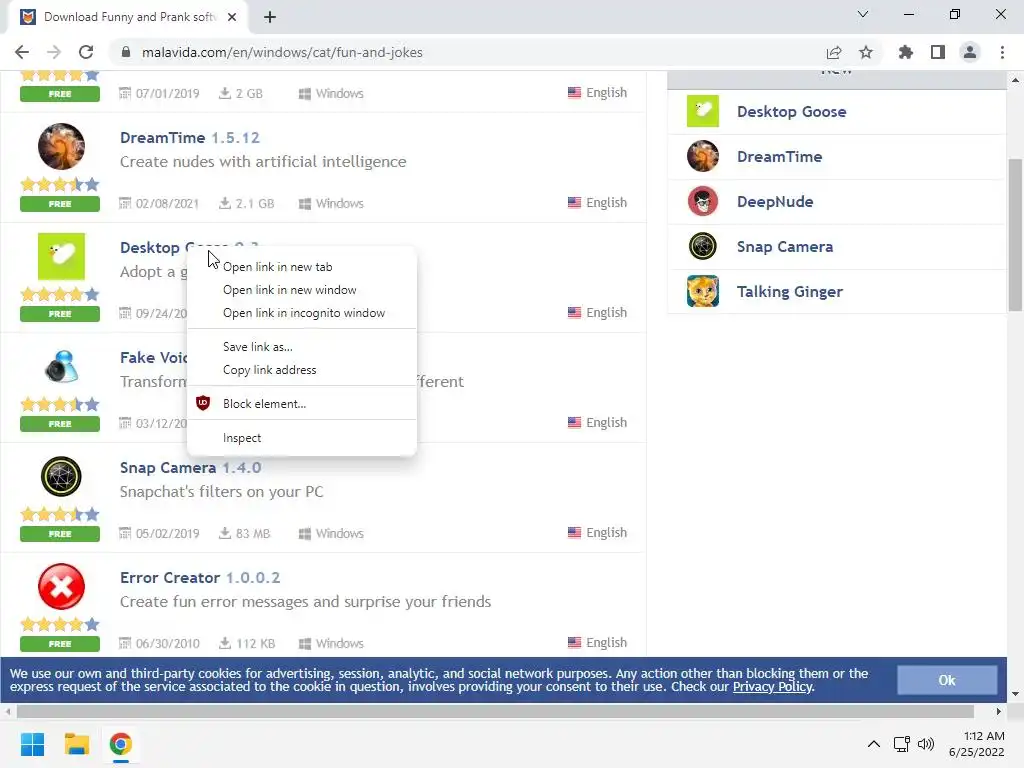Open the Chrome profile avatar

[970, 52]
